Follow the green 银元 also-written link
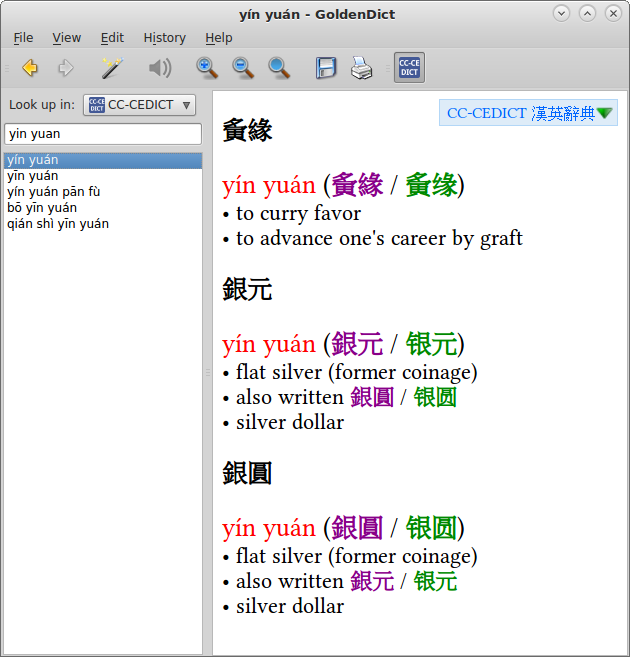This screenshot has width=630, height=657. (435, 581)
